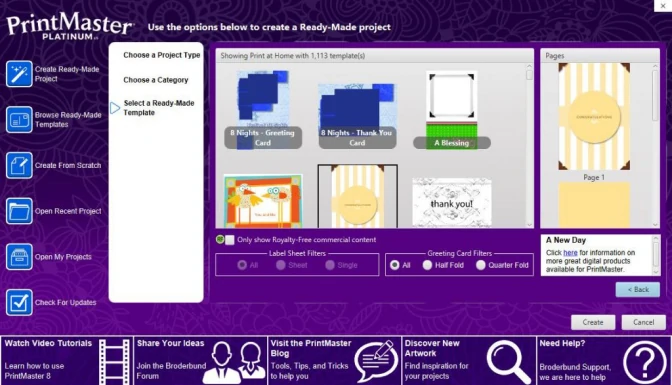Click the Create button

coord(593,322)
